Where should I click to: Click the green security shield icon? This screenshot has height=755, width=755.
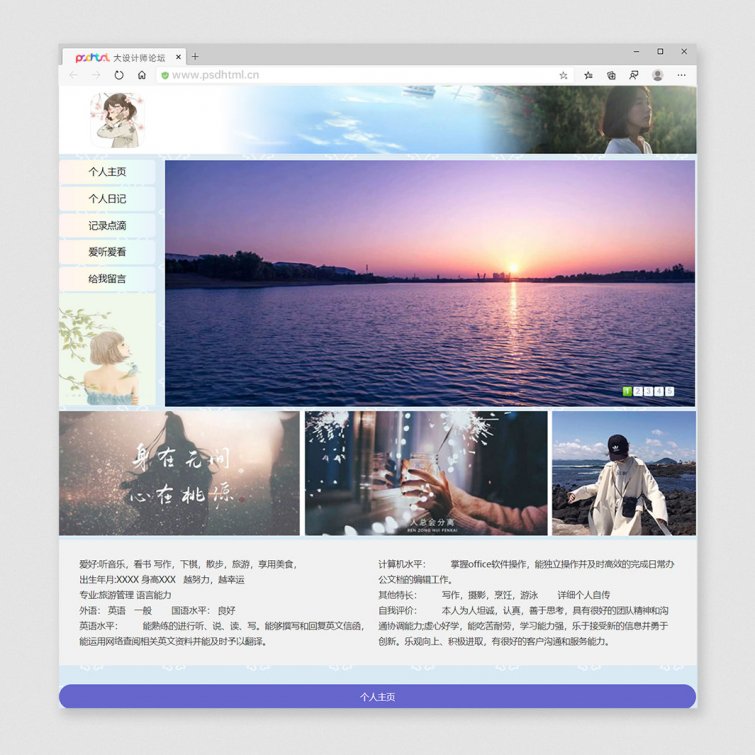165,75
